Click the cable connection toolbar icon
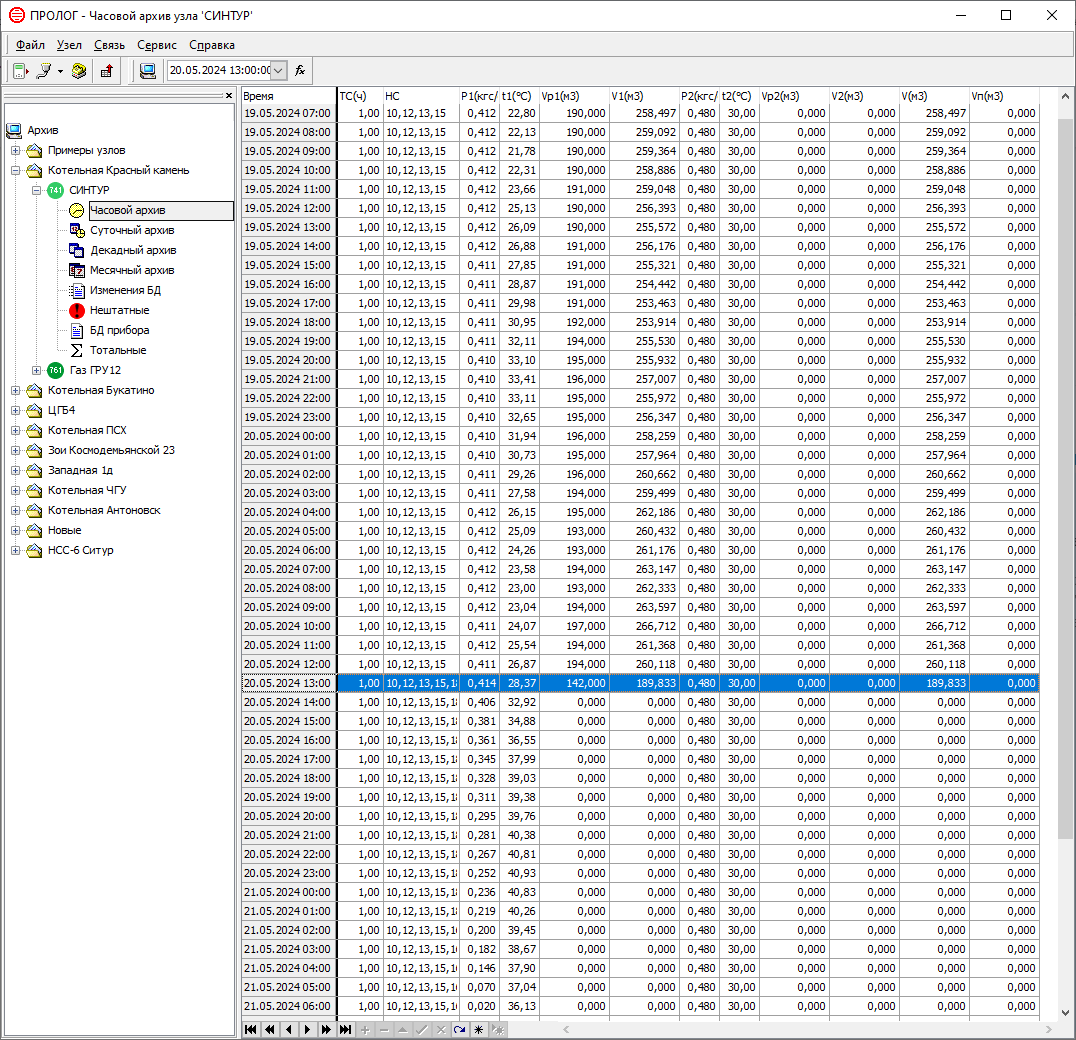Screen dimensions: 1076x1040 (x=44, y=71)
